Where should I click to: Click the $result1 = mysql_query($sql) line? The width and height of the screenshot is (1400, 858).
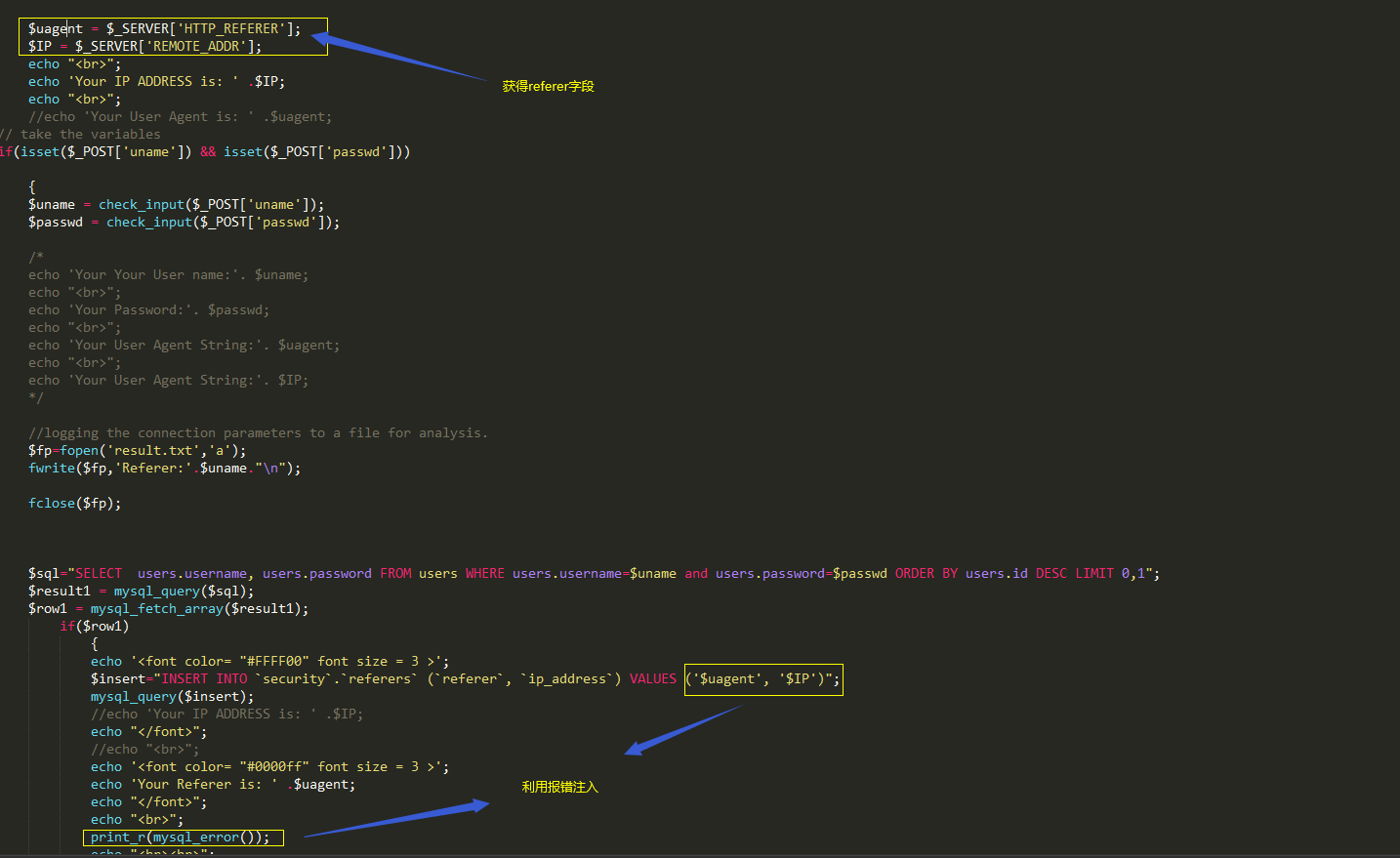coord(141,591)
